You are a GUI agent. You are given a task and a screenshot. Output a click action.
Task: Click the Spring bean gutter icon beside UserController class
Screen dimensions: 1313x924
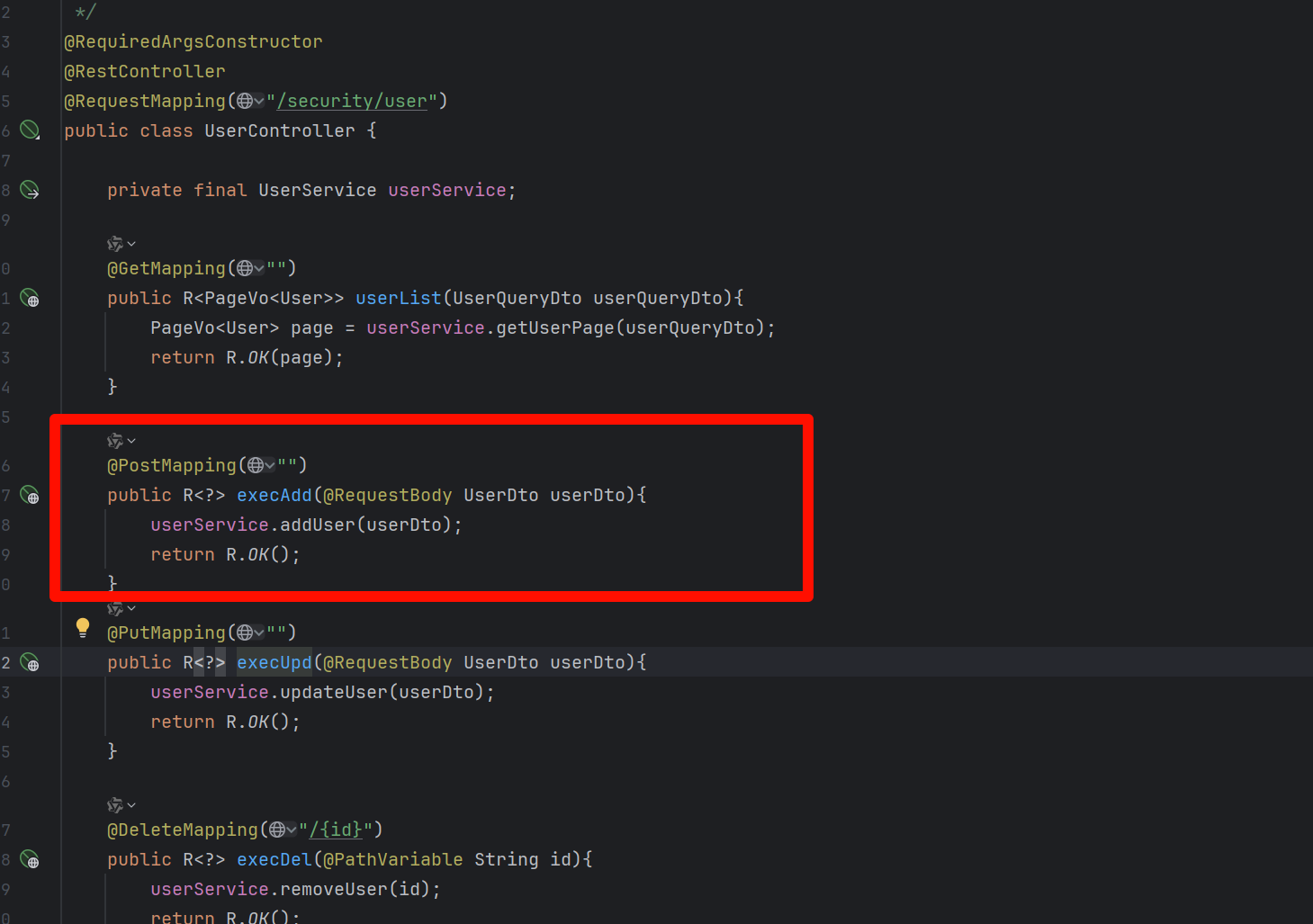click(30, 130)
